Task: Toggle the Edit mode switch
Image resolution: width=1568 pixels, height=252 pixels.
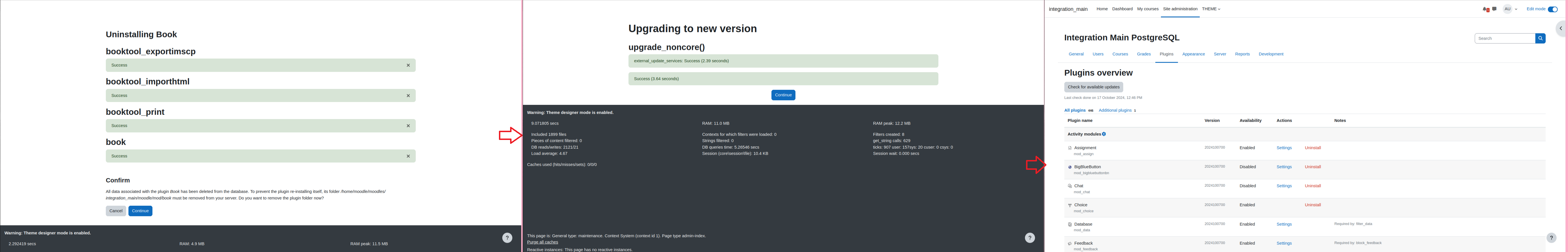Action: pyautogui.click(x=1552, y=9)
